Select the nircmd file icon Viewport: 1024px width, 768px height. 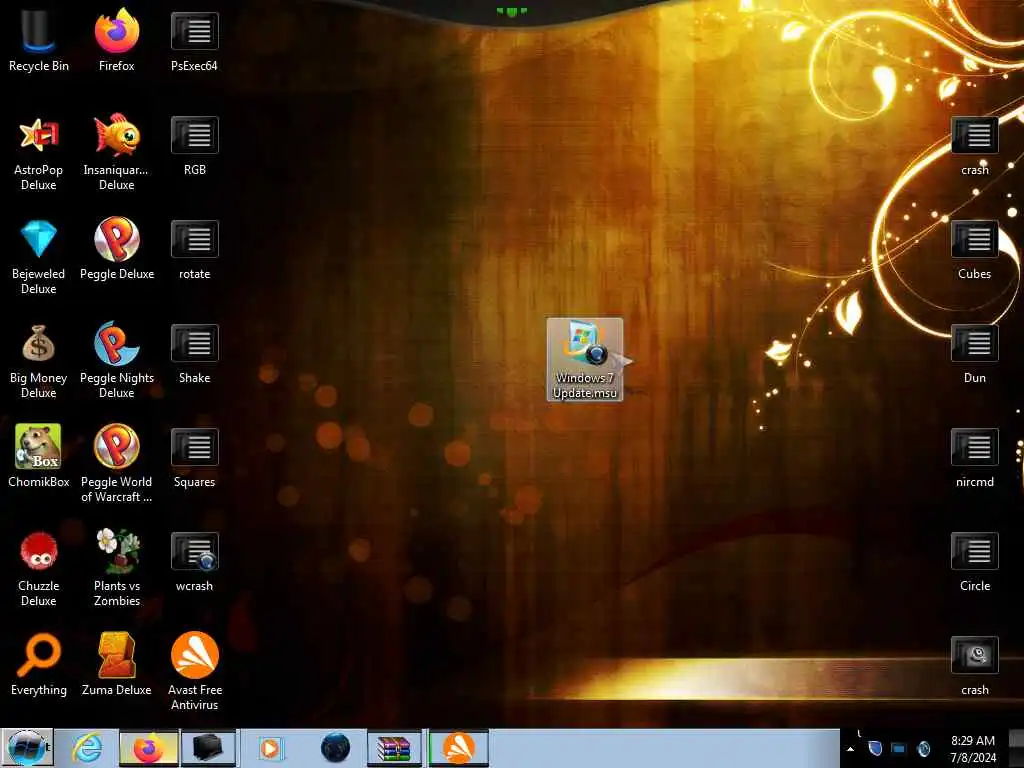[974, 456]
